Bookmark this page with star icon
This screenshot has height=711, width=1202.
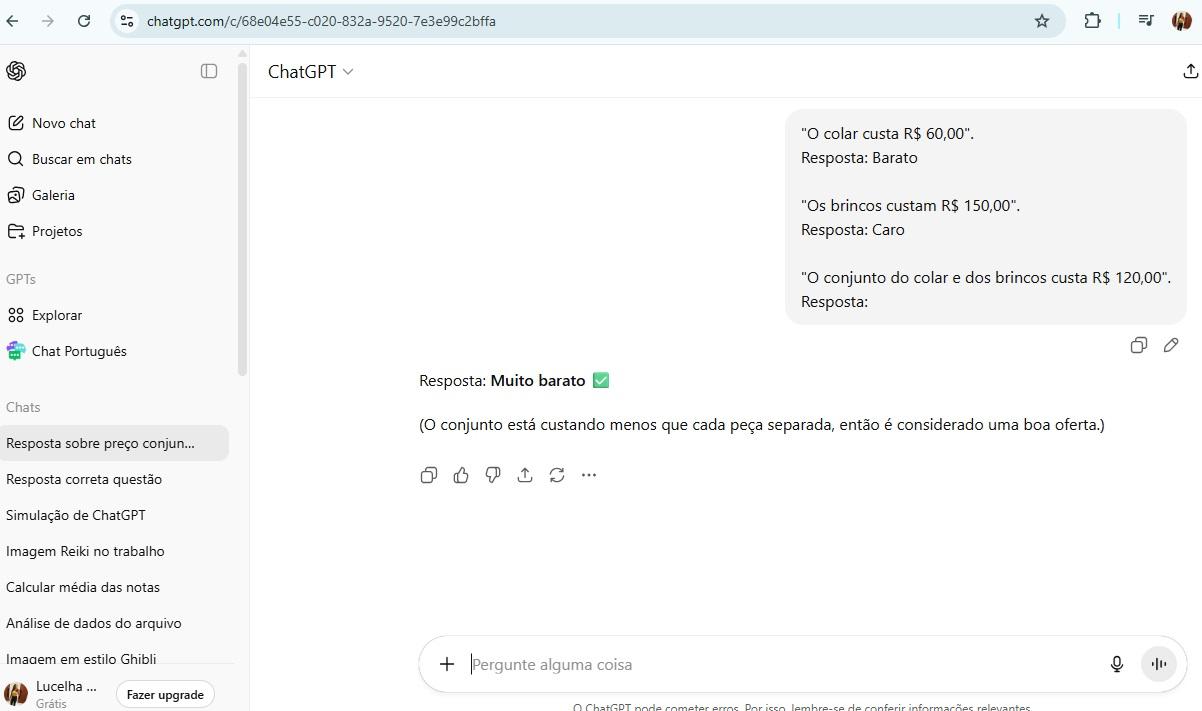[1042, 20]
